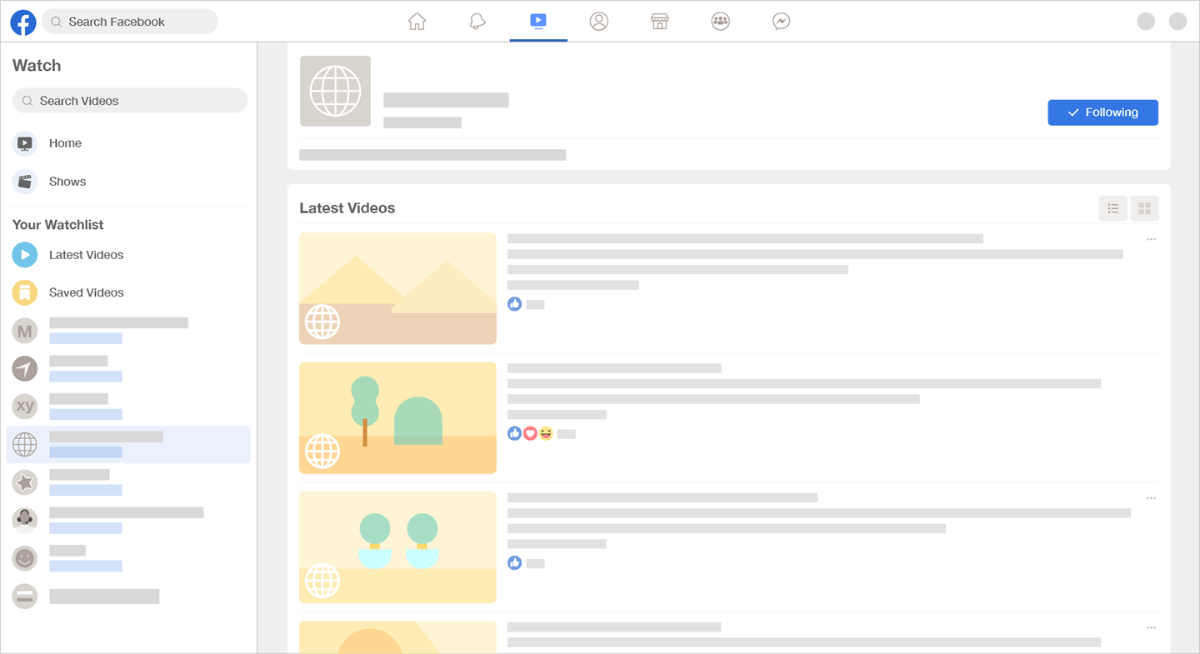This screenshot has height=654, width=1200.
Task: Toggle the Following button
Action: (1103, 113)
